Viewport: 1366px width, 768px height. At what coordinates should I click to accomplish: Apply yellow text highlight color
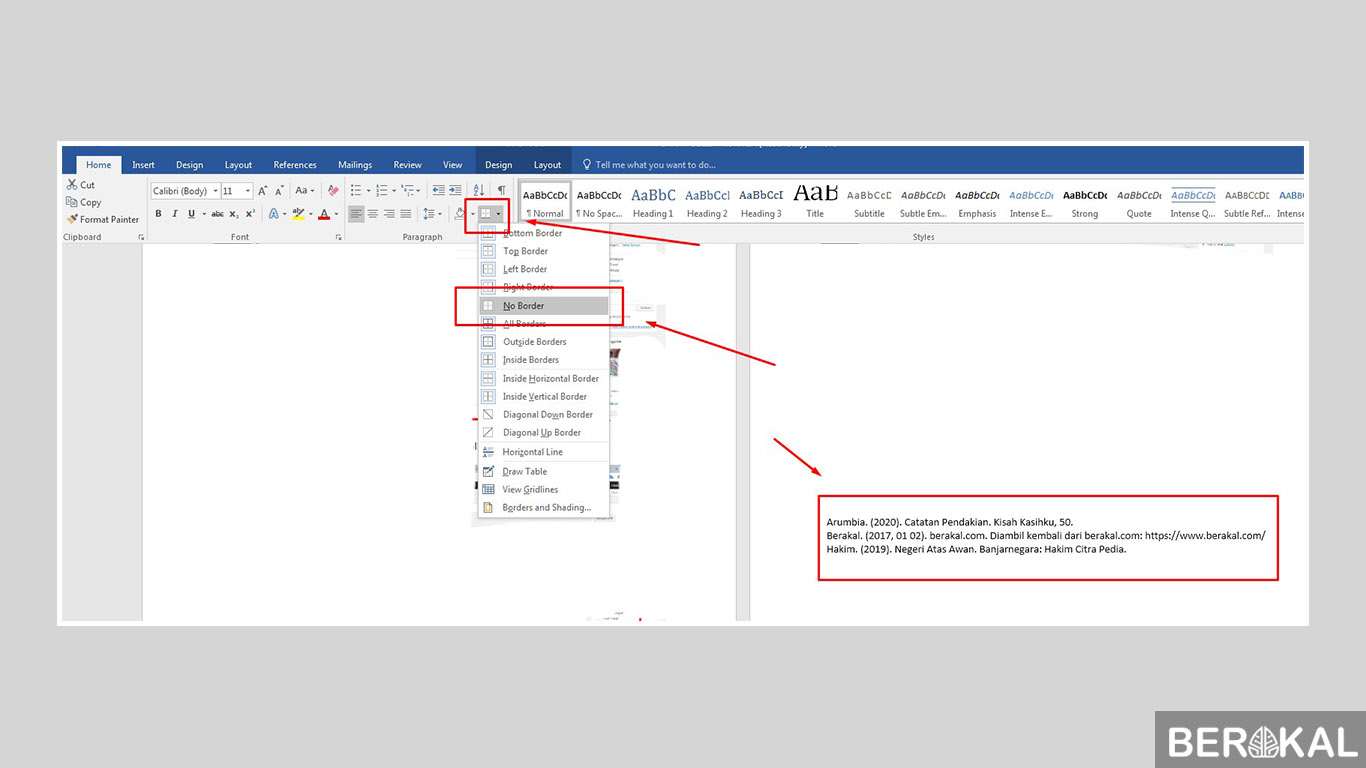click(298, 214)
